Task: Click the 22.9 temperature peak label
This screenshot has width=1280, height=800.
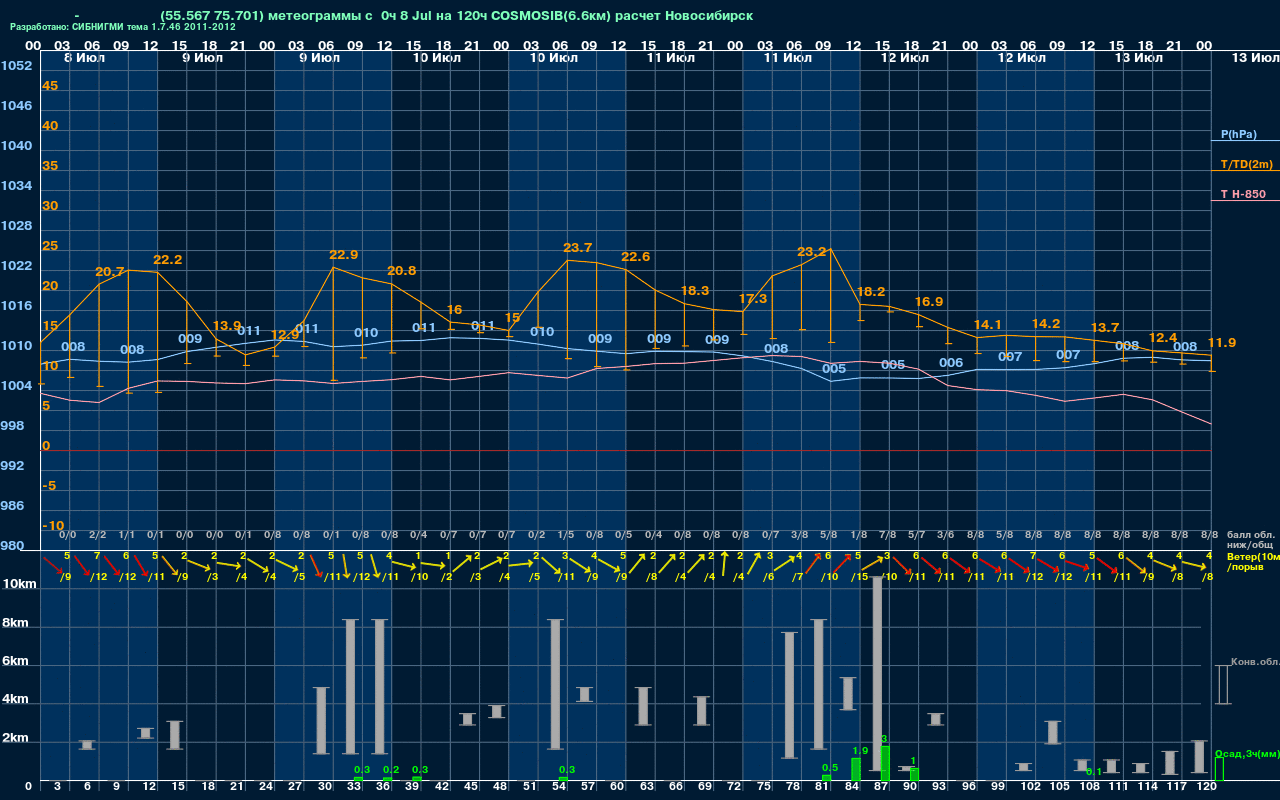Action: click(343, 255)
